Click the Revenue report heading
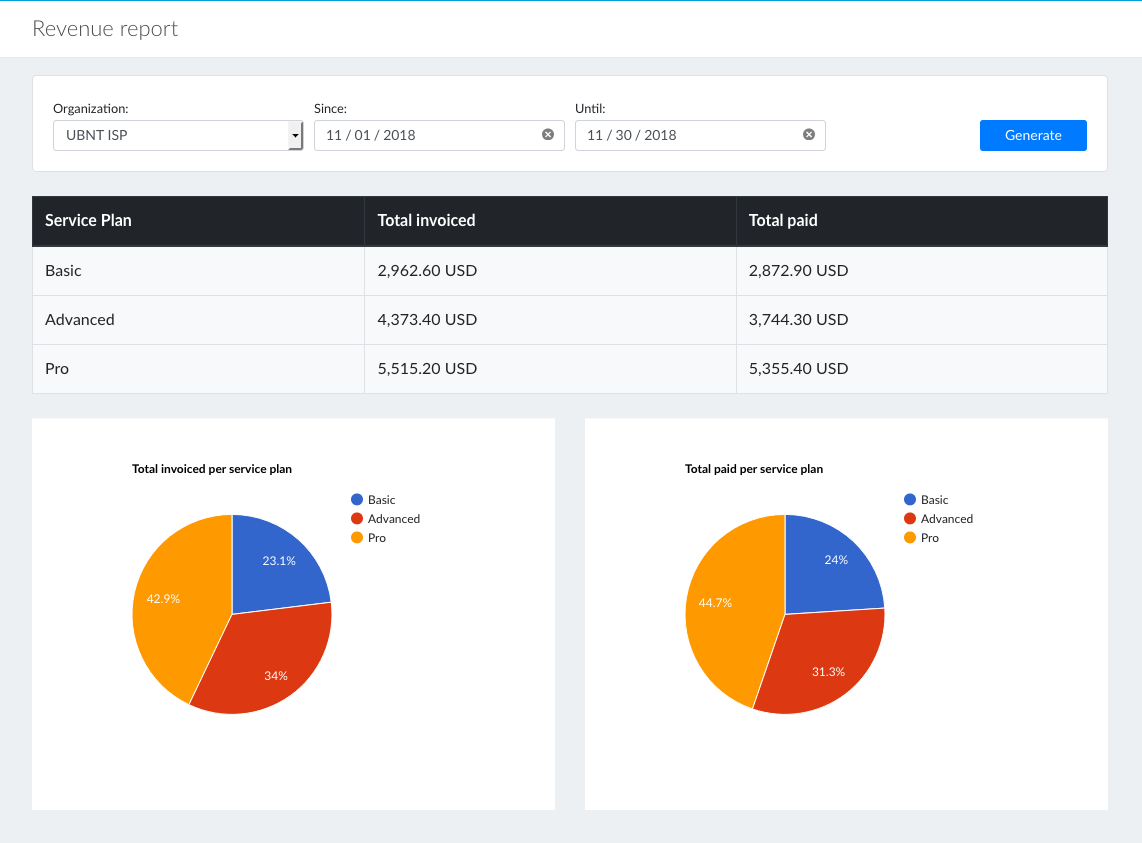This screenshot has width=1142, height=843. (105, 28)
